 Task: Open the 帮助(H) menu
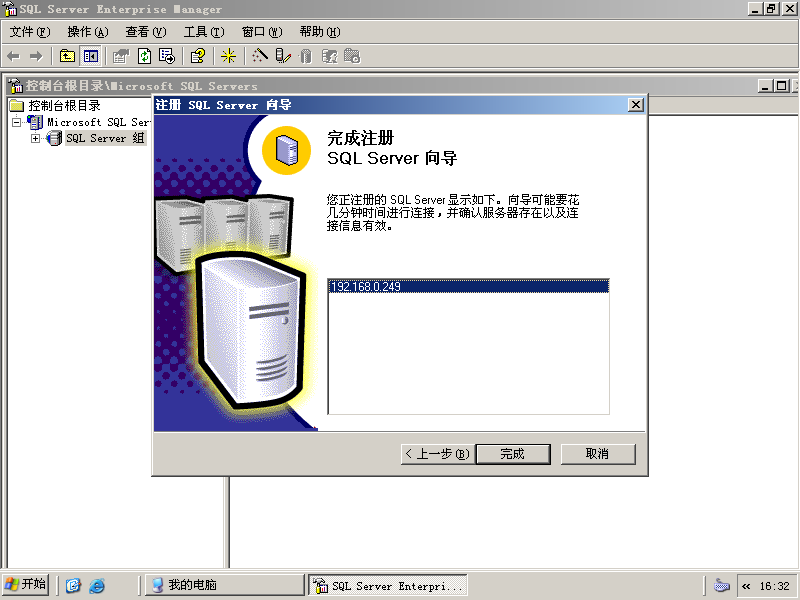click(x=320, y=32)
